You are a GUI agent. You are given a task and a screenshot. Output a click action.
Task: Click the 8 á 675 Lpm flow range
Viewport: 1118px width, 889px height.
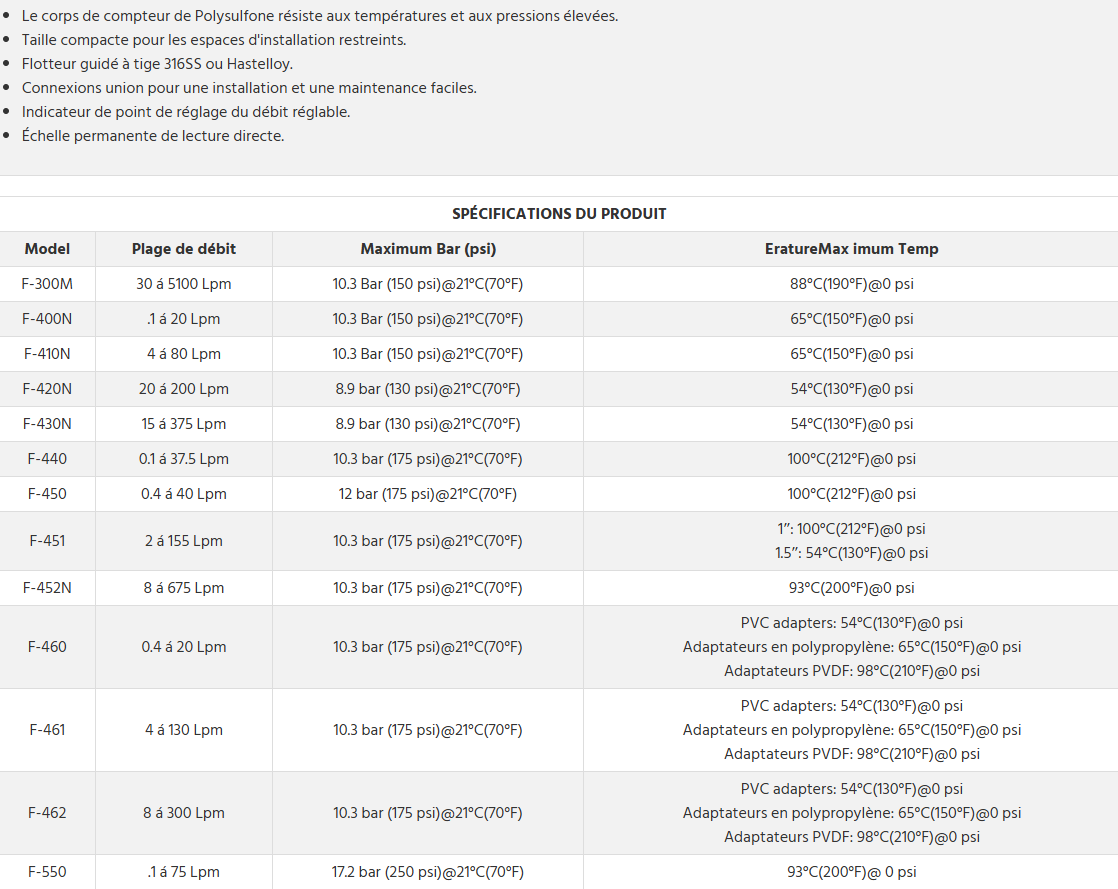coord(184,587)
